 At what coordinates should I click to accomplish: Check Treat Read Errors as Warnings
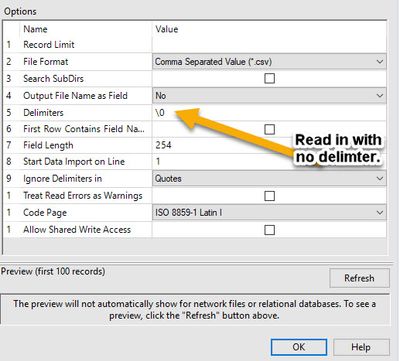(x=269, y=196)
